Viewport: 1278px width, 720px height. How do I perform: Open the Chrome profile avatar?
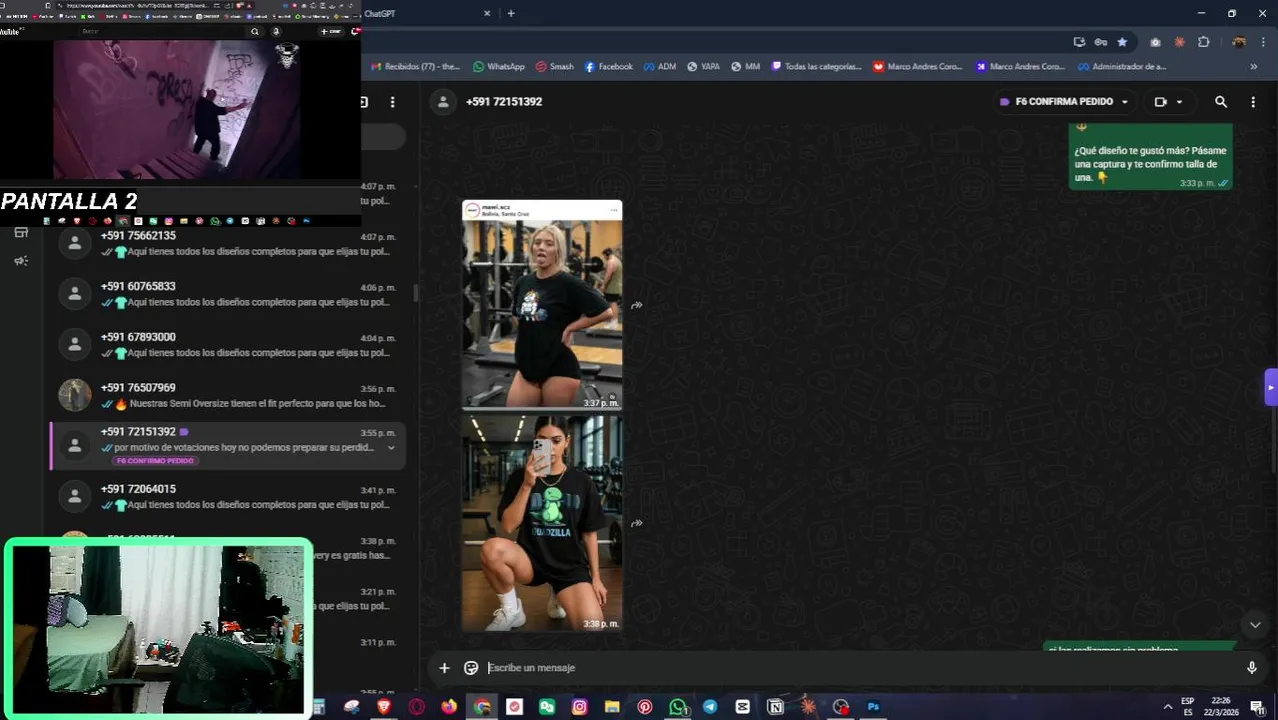click(1238, 42)
